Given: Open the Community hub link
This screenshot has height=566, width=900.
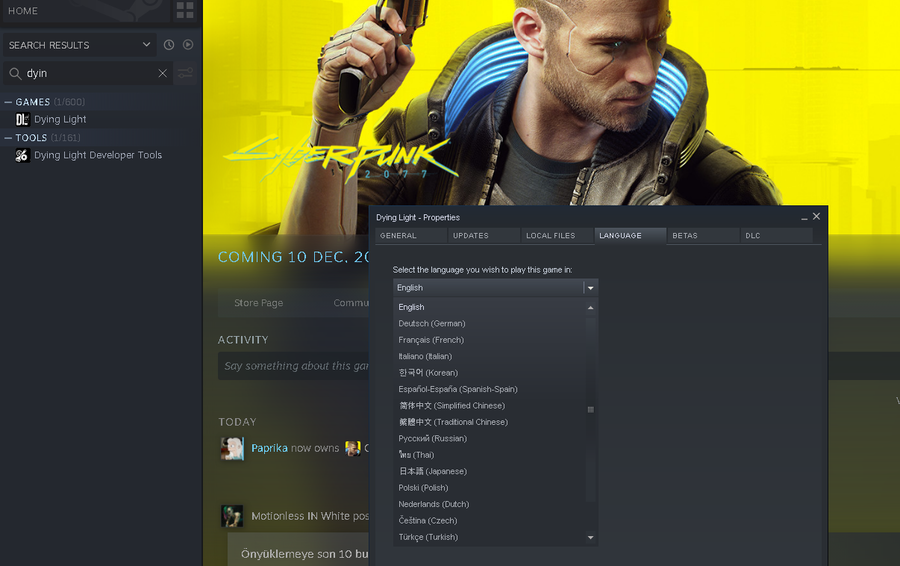Looking at the screenshot, I should click(351, 303).
